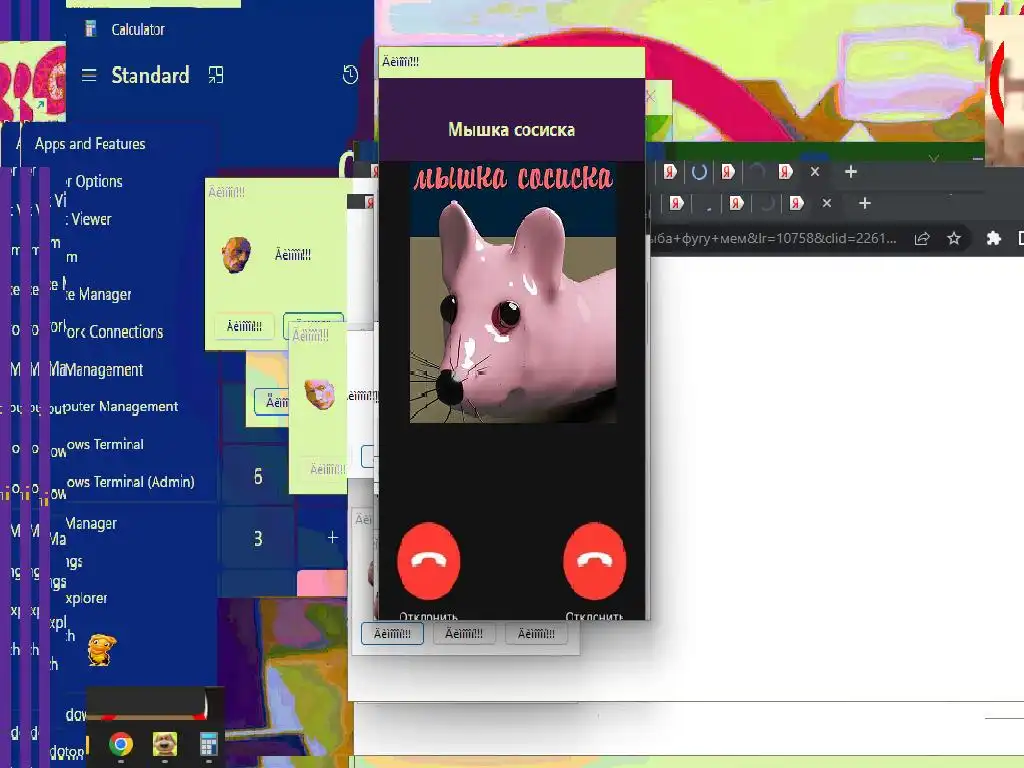This screenshot has width=1024, height=768.
Task: Hit the 3 key on Calculator
Action: point(258,539)
